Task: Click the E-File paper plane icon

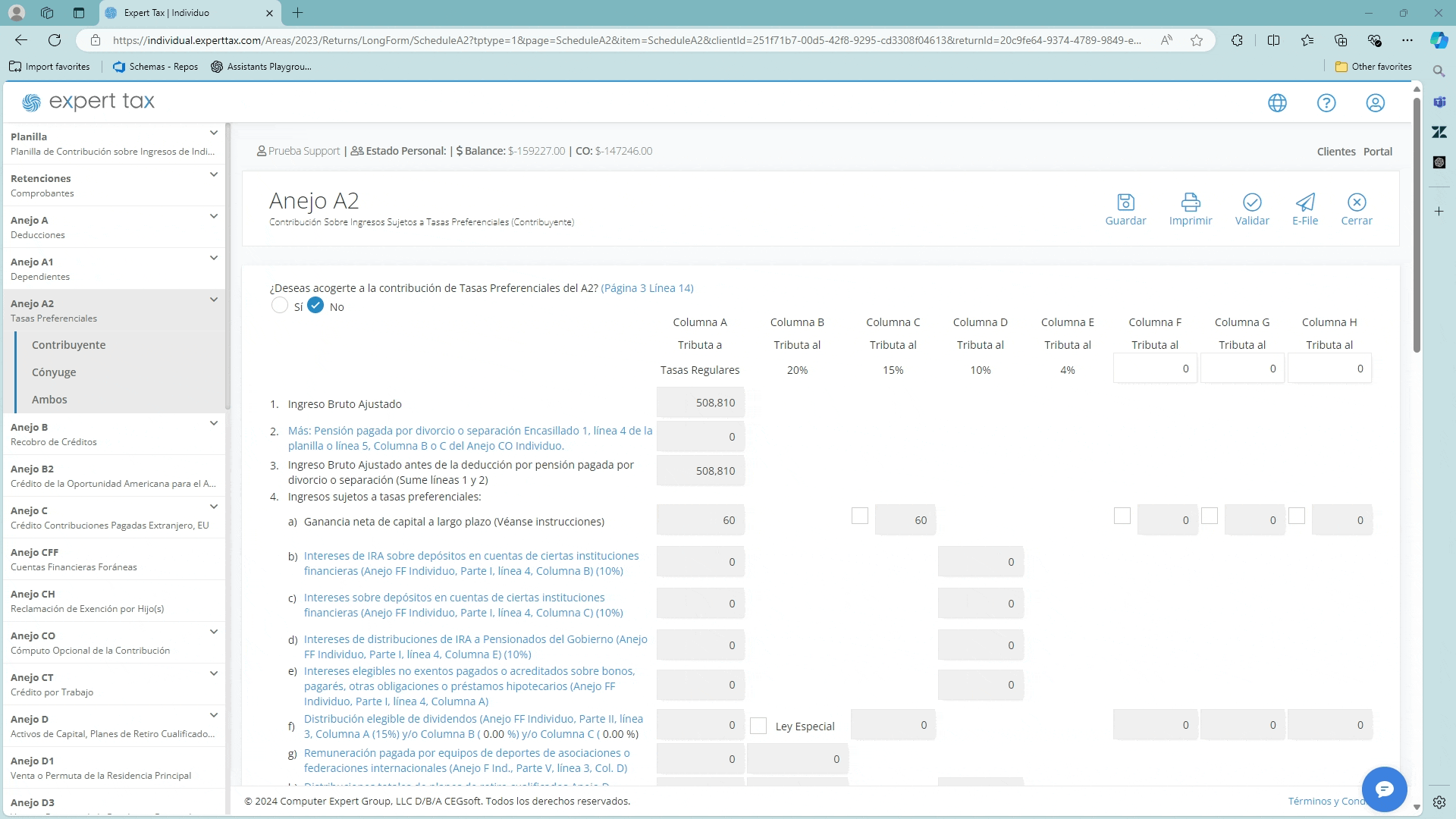Action: 1304,202
